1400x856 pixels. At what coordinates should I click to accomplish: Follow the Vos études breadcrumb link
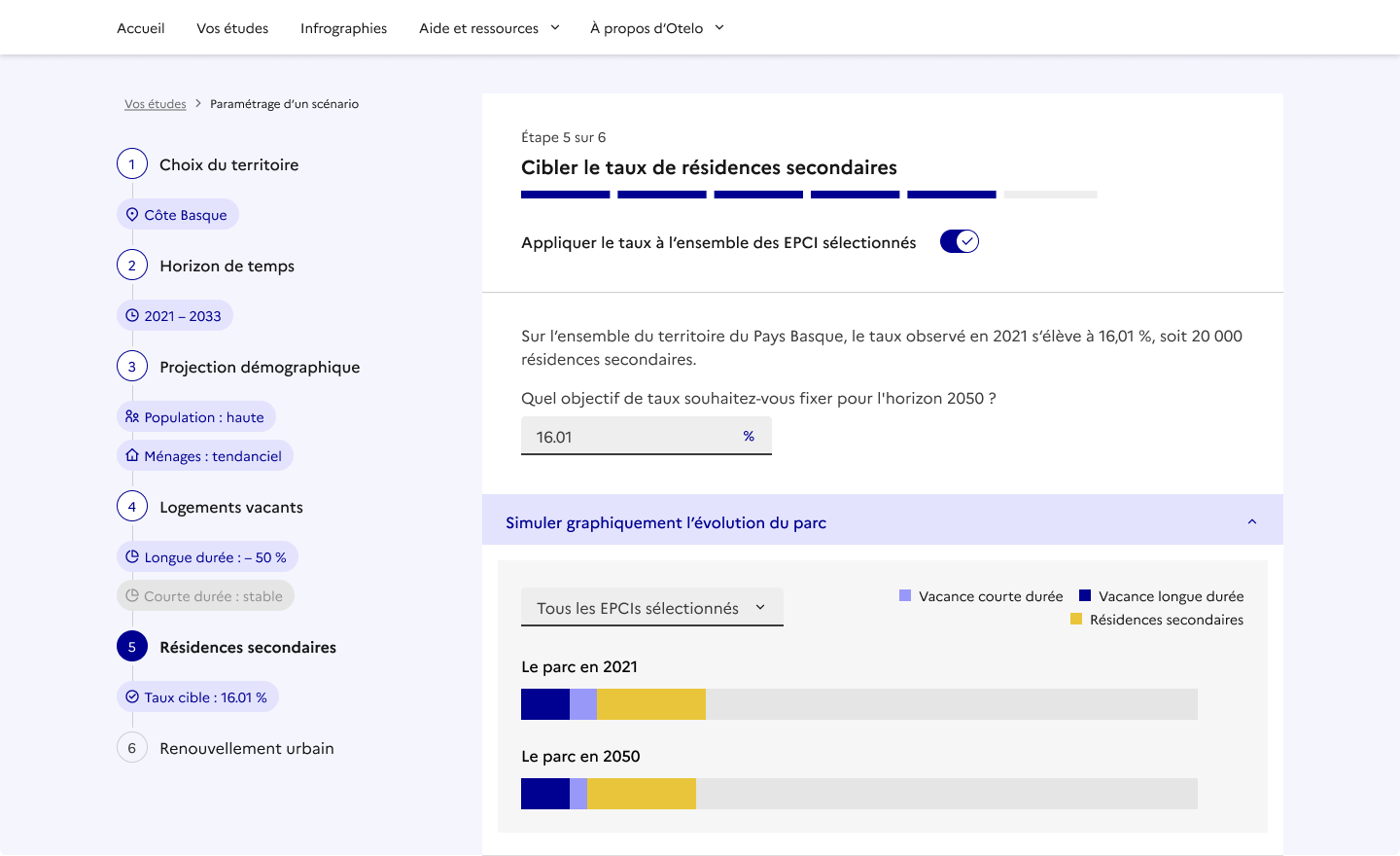[x=156, y=104]
